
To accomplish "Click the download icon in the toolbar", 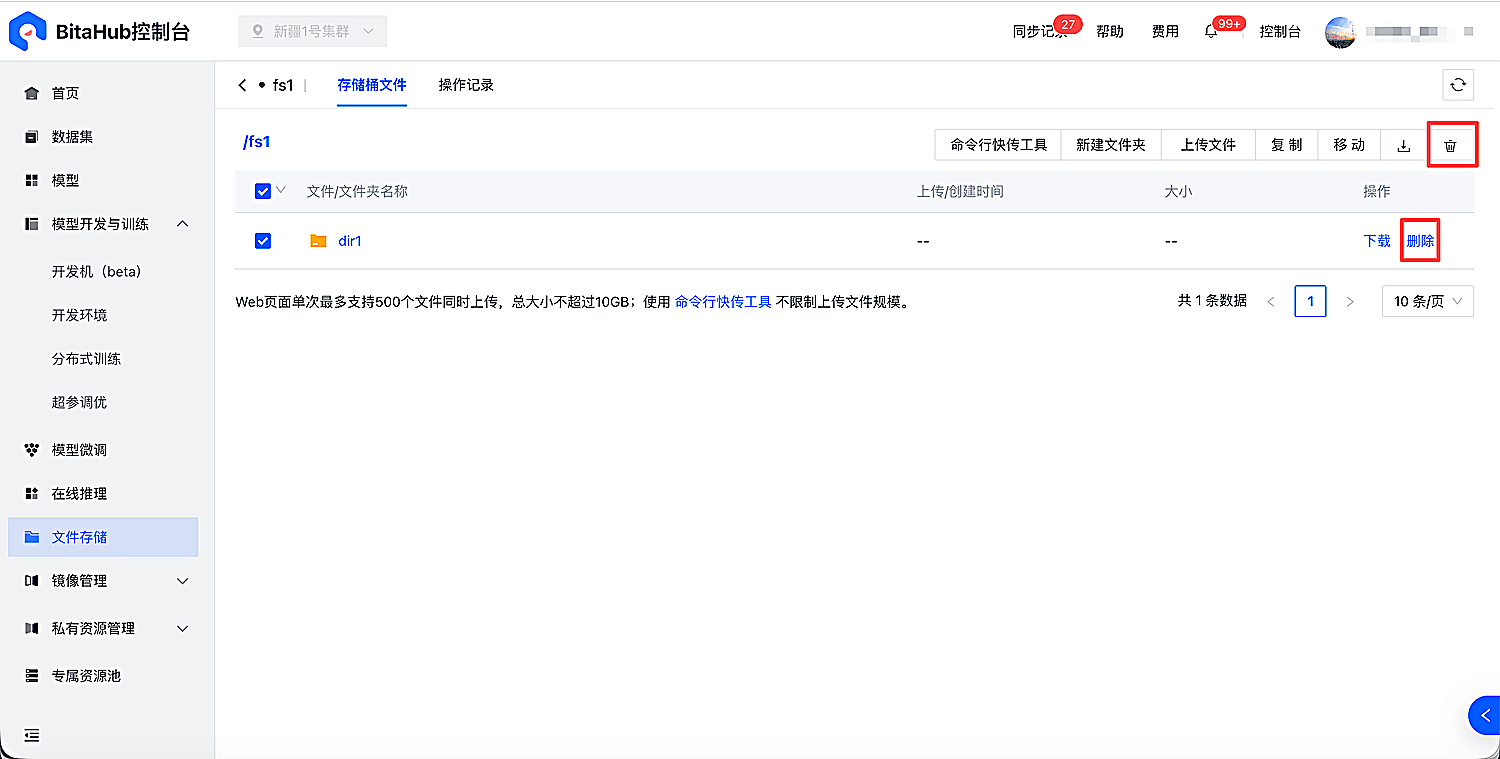I will pyautogui.click(x=1404, y=145).
